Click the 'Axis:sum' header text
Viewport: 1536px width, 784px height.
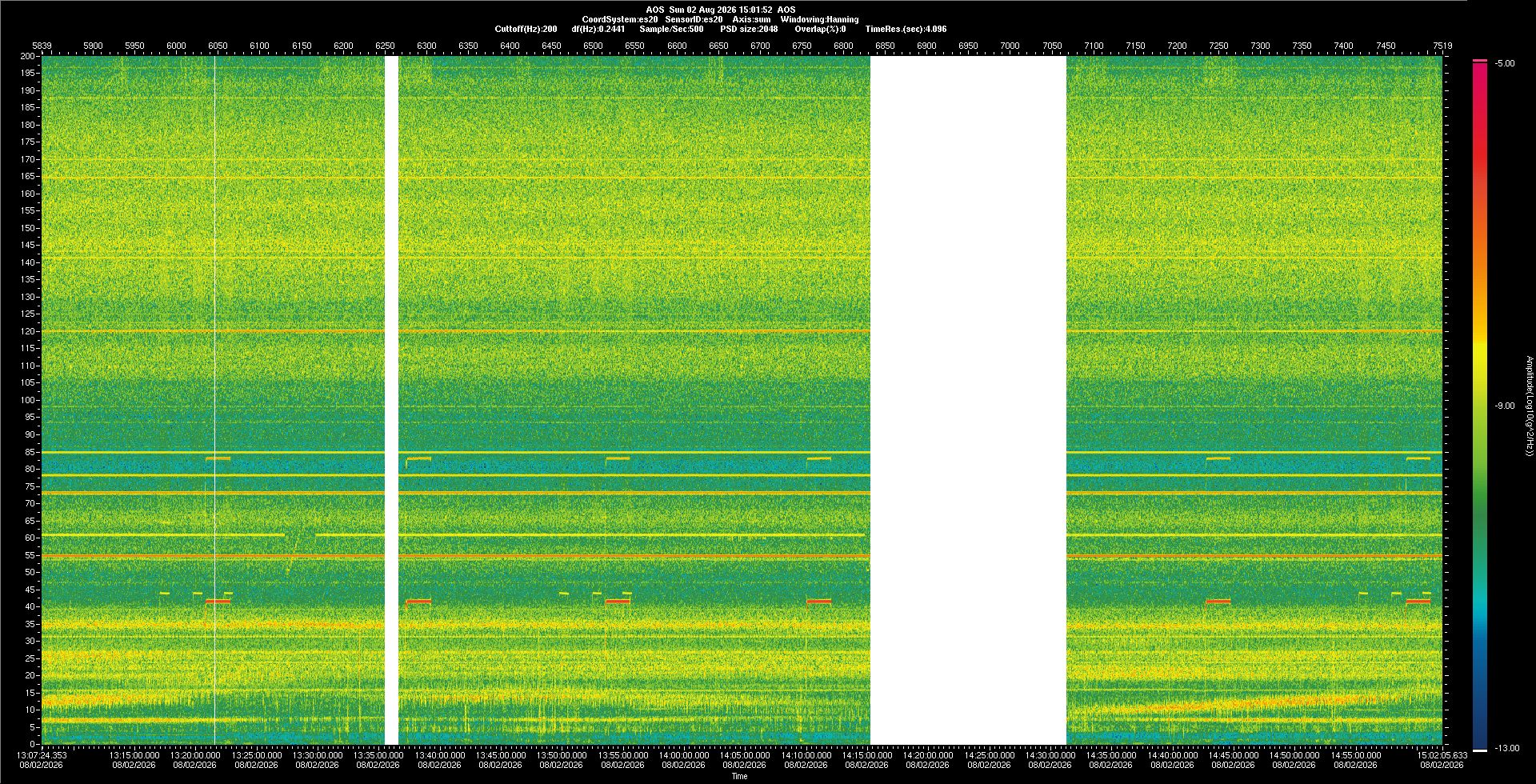752,19
